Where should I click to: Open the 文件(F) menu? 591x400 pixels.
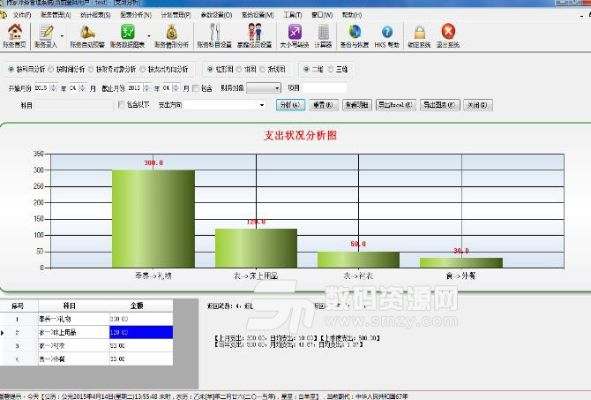22,15
